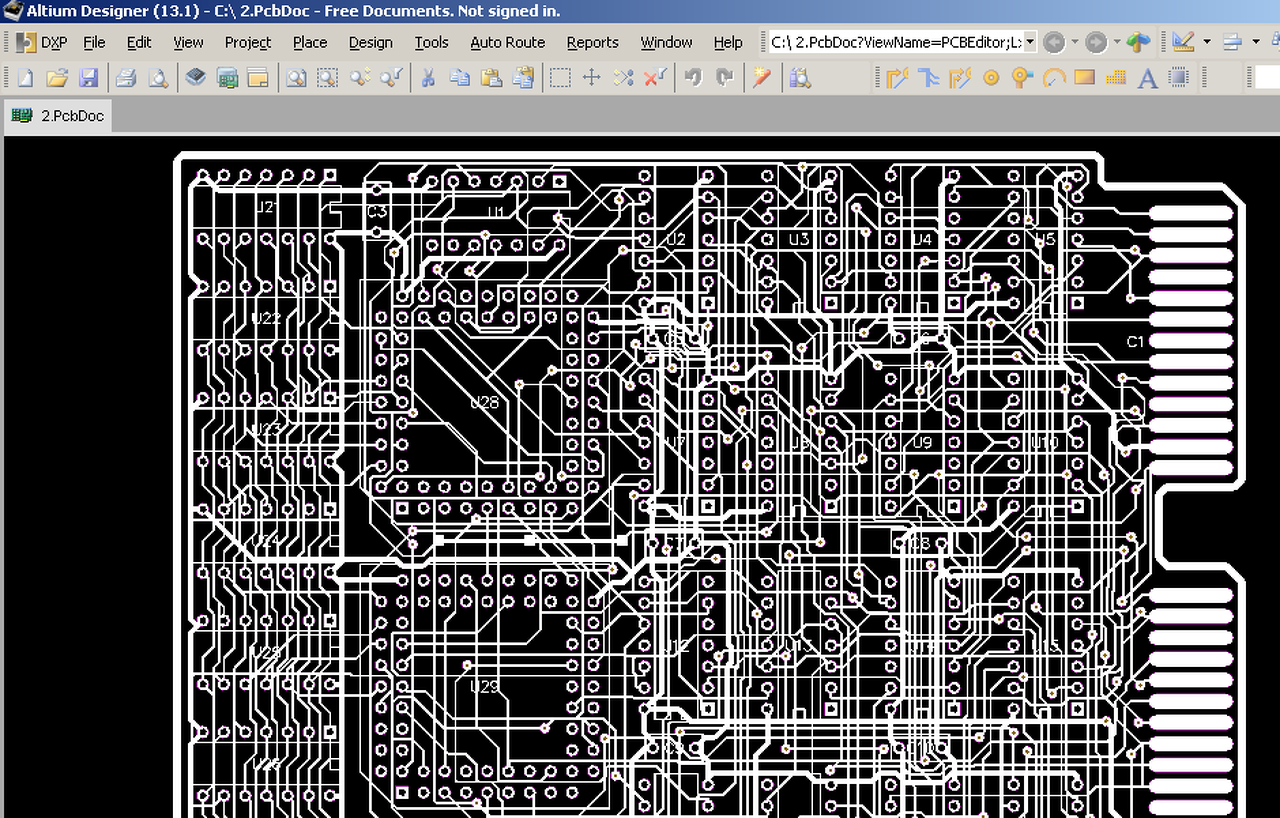1280x818 pixels.
Task: Click the green PCB board toolbar icon
Action: click(227, 77)
